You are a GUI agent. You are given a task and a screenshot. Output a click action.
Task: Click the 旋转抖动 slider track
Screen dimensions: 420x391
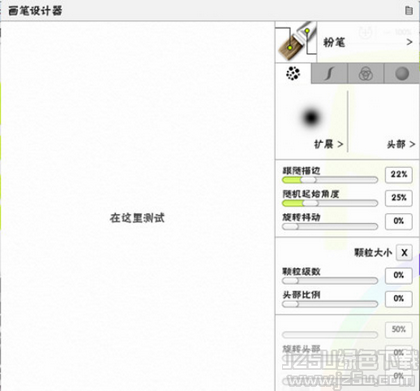pyautogui.click(x=330, y=226)
